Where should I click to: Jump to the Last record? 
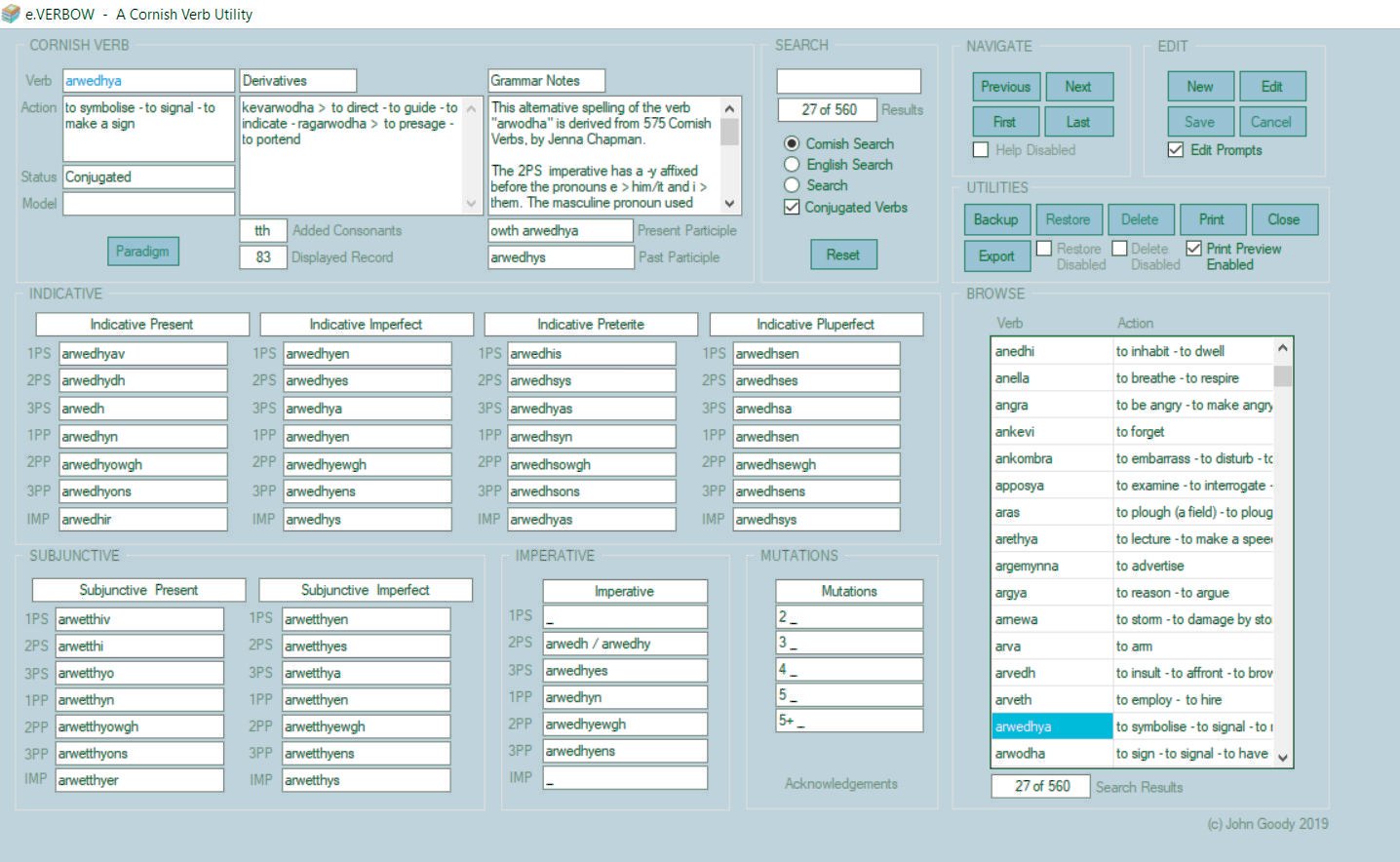click(x=1078, y=122)
